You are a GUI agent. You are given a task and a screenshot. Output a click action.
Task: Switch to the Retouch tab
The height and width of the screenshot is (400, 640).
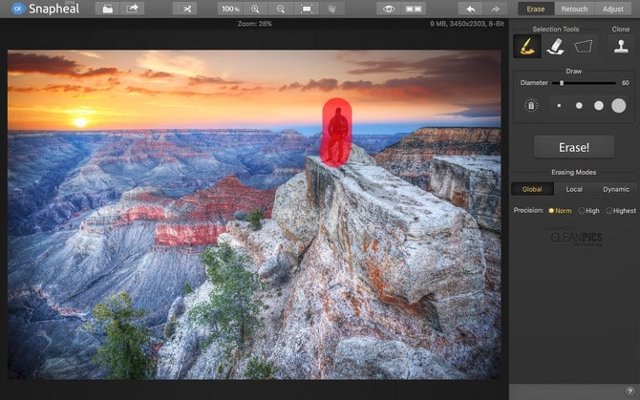point(574,8)
